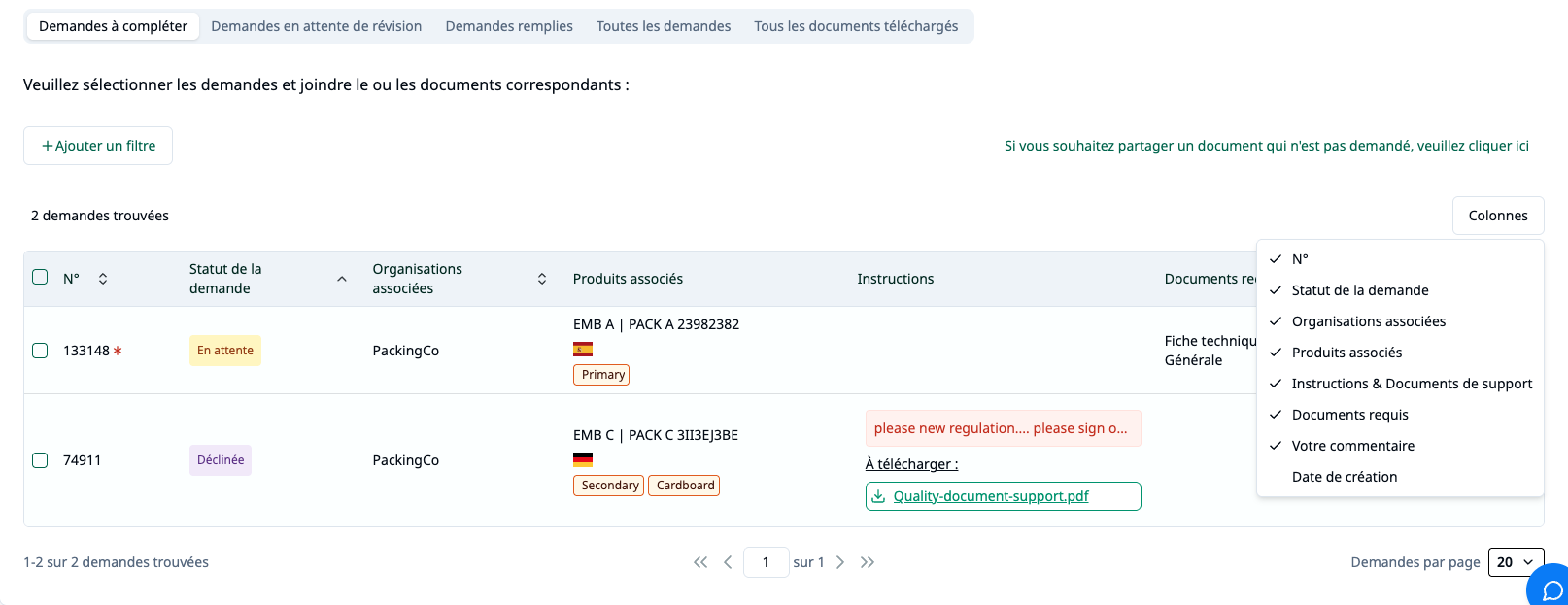1568x605 pixels.
Task: Check the box for request 133148
Action: click(40, 351)
